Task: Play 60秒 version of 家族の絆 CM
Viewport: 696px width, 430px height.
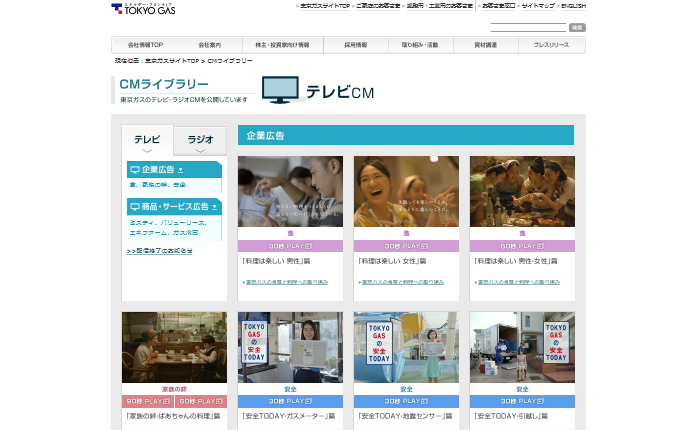Action: [x=201, y=401]
